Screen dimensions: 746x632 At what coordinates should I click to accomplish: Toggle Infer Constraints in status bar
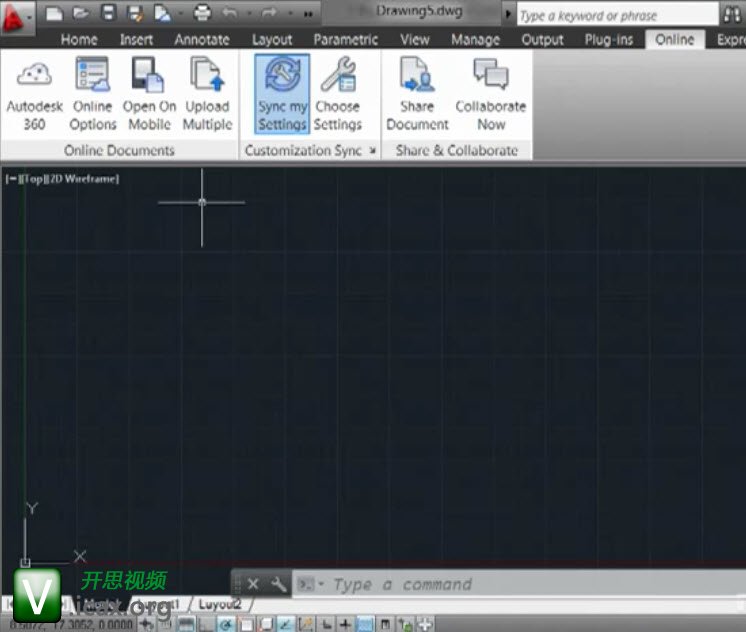[x=147, y=623]
